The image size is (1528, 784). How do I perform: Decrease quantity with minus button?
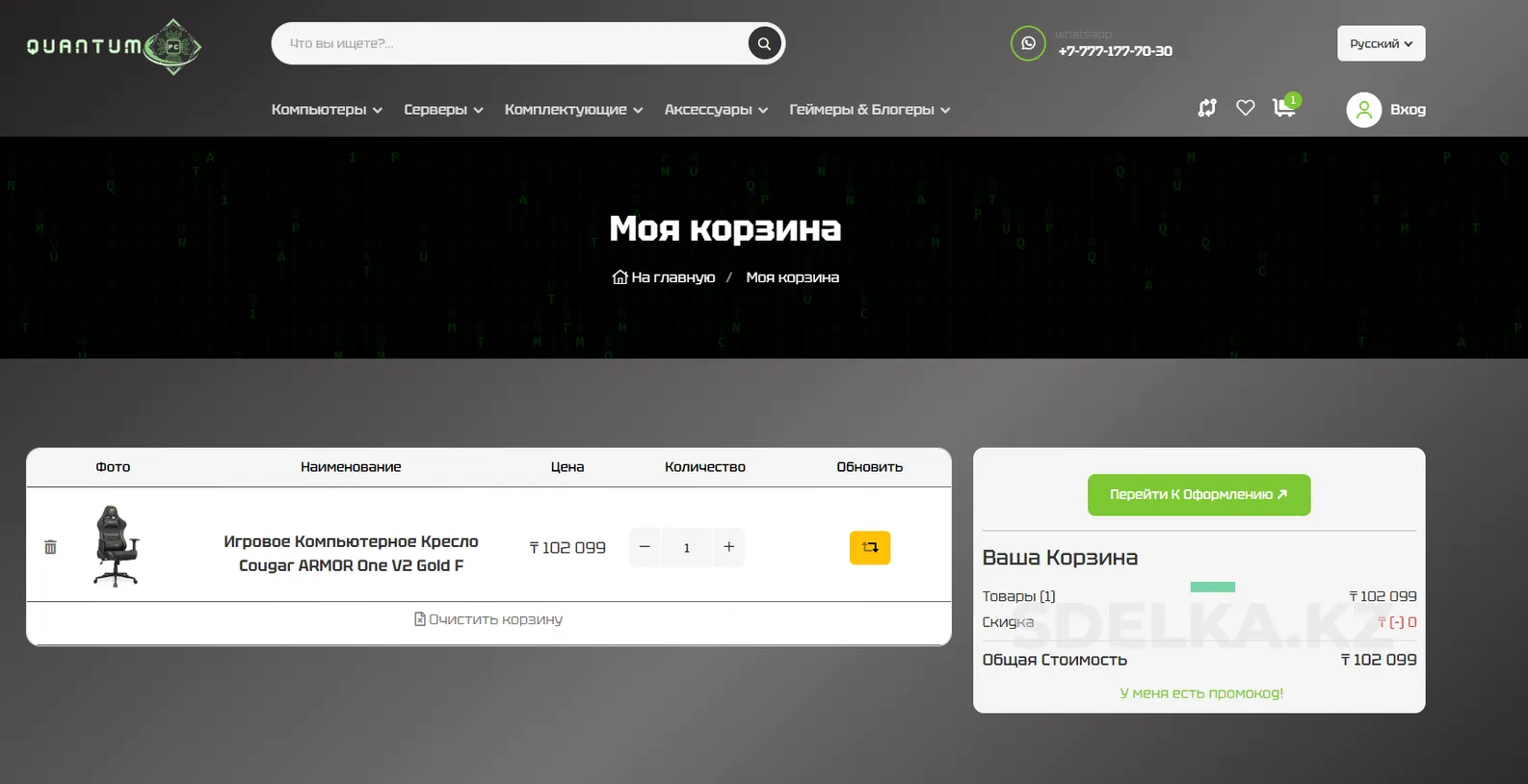(x=645, y=547)
